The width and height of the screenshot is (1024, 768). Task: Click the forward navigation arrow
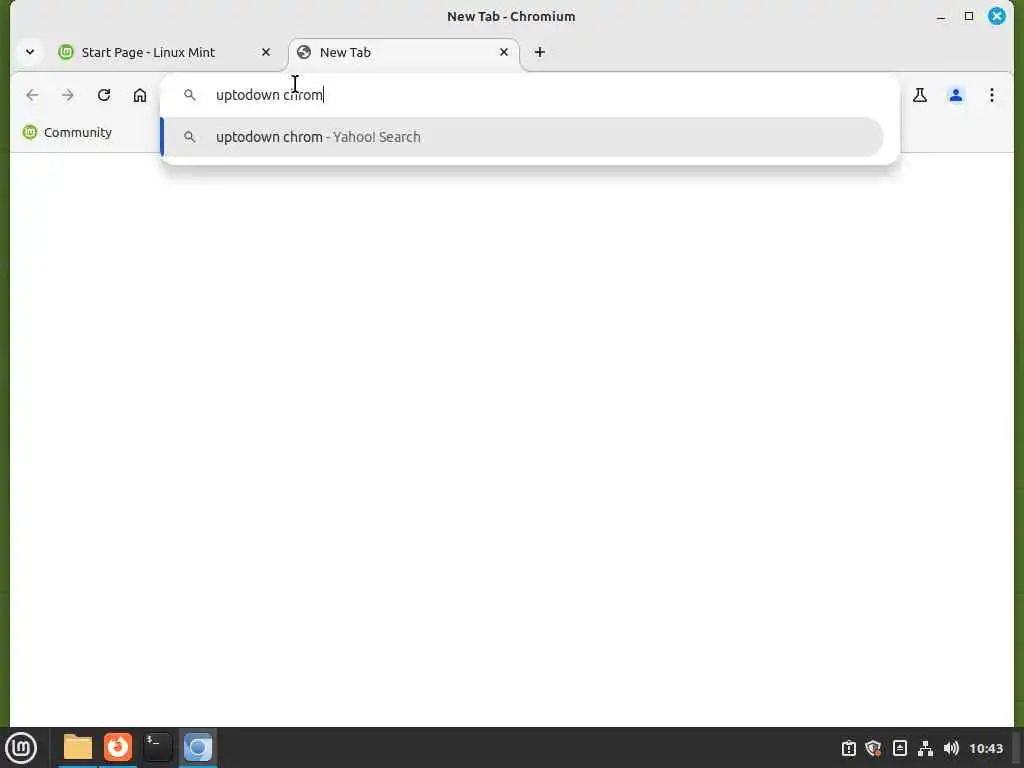coord(68,95)
